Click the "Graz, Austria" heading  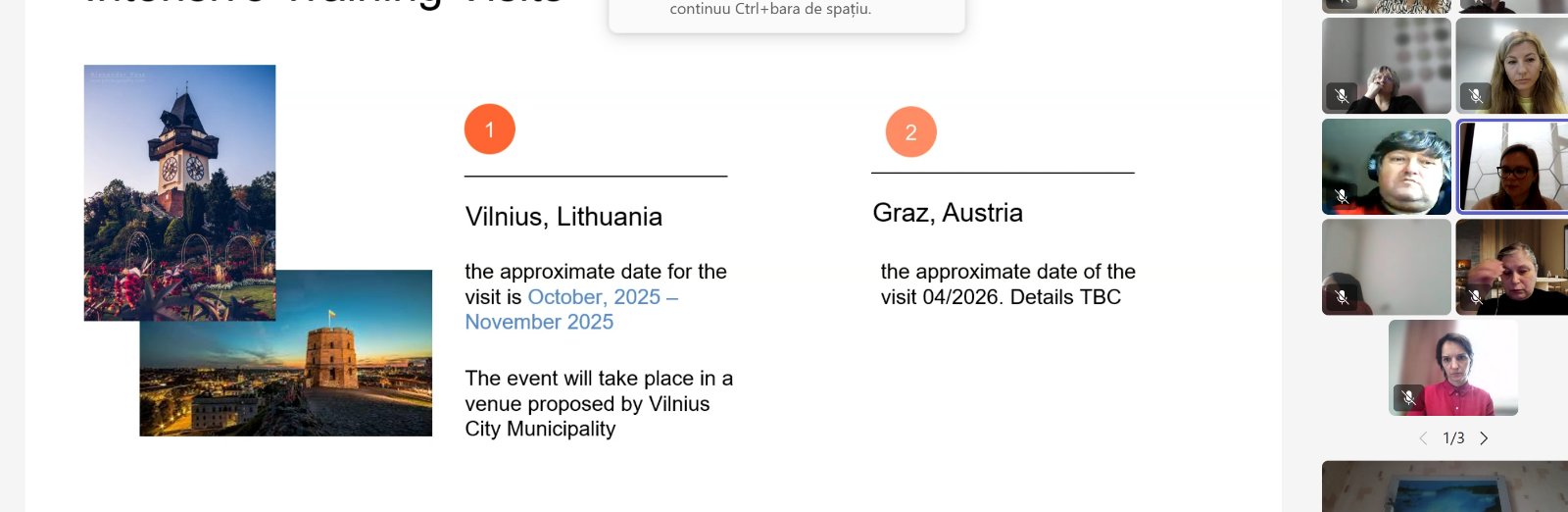pyautogui.click(x=948, y=213)
